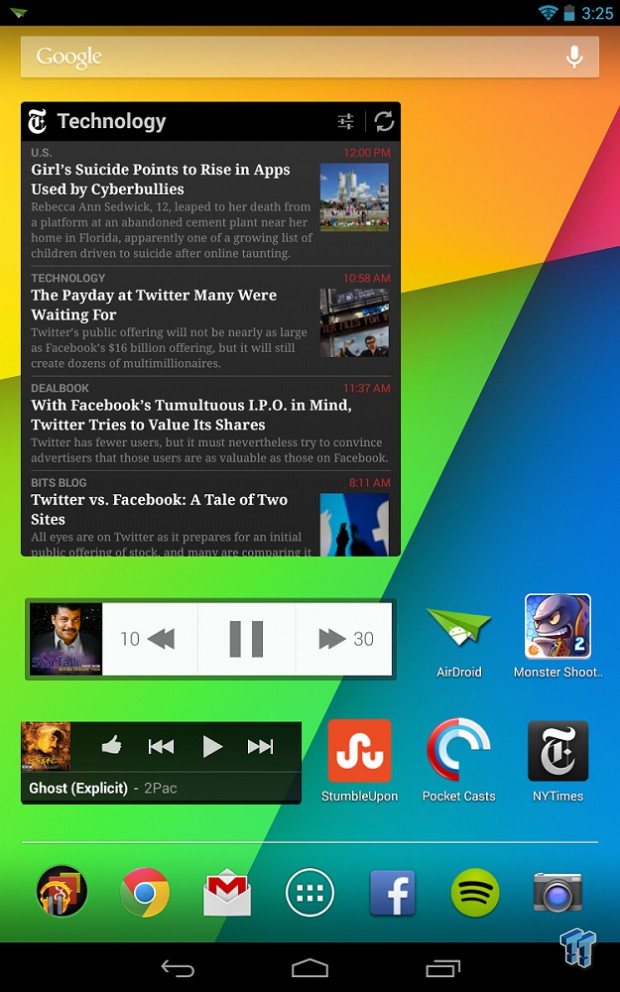Image resolution: width=620 pixels, height=992 pixels.
Task: Tap the battery status icon
Action: click(569, 12)
